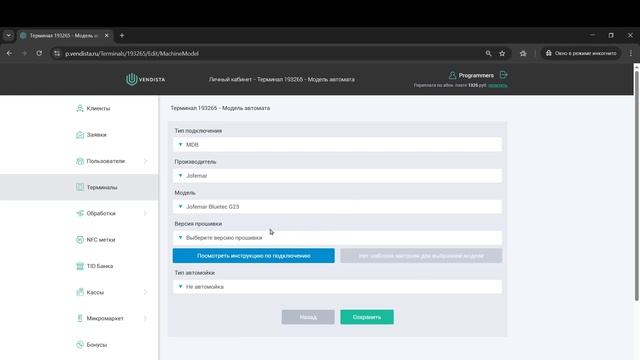Open the Версия прошивки dropdown
Viewport: 640px width, 360px height.
(x=337, y=238)
